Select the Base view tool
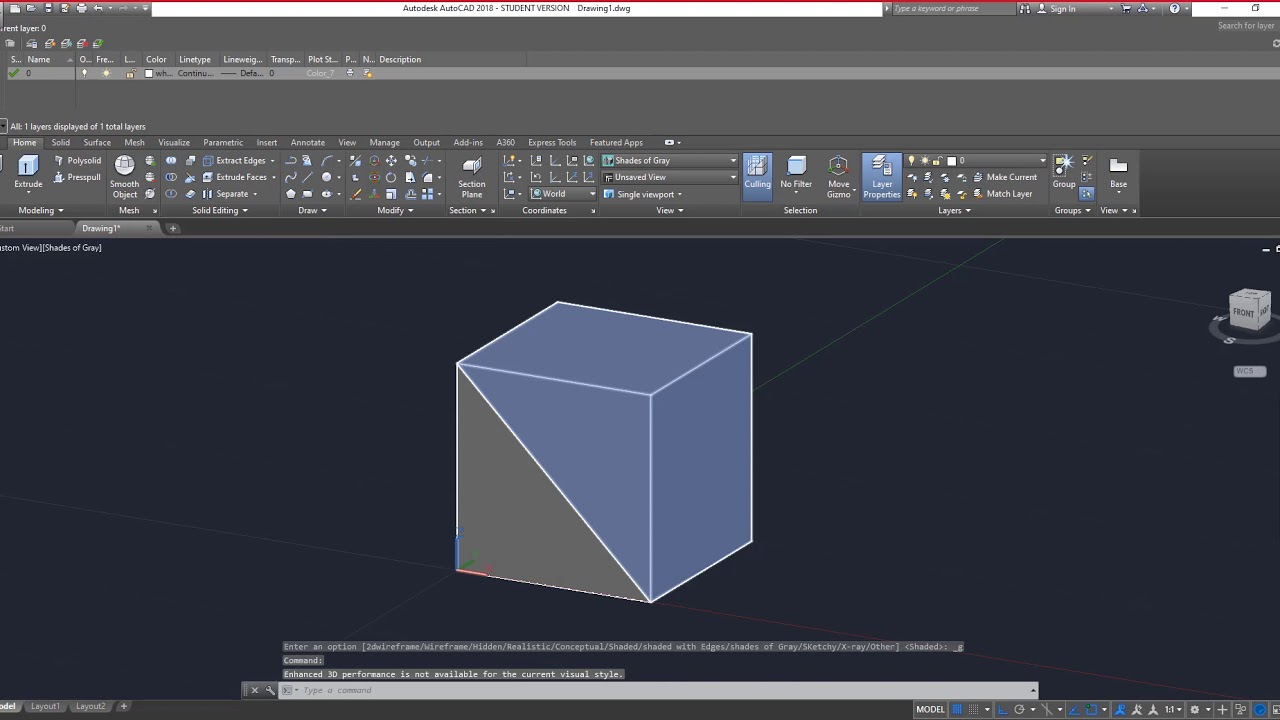The height and width of the screenshot is (720, 1280). [1118, 172]
